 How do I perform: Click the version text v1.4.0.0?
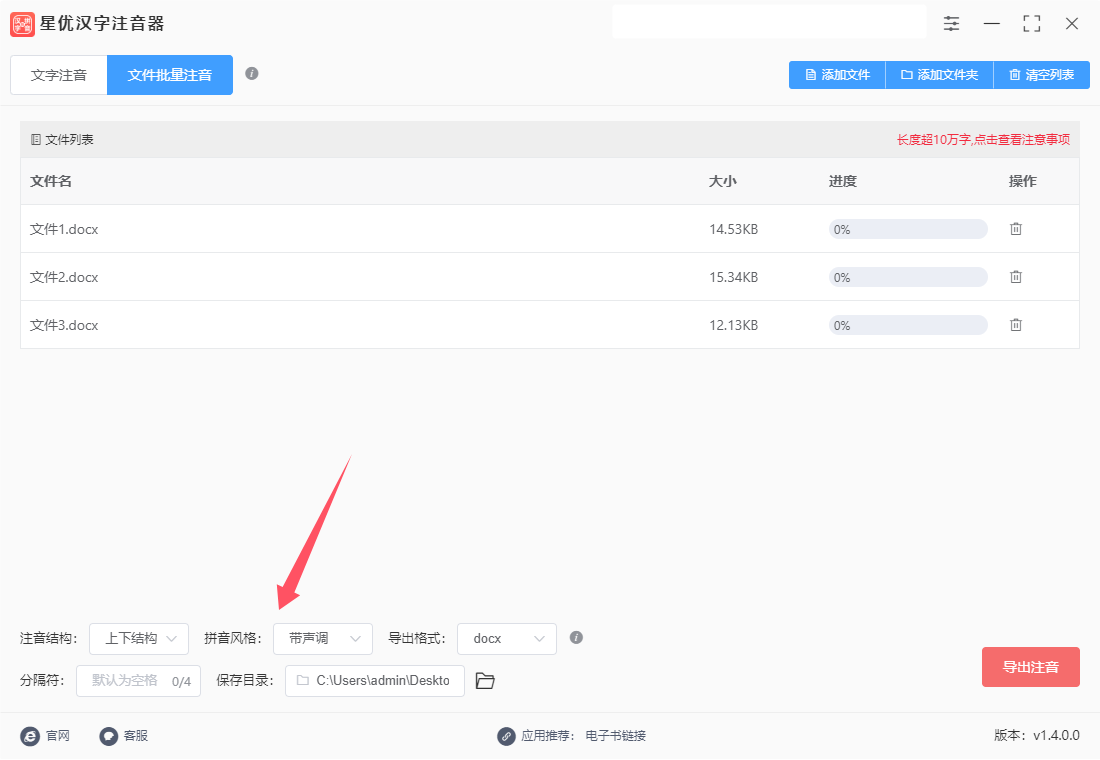[1057, 735]
